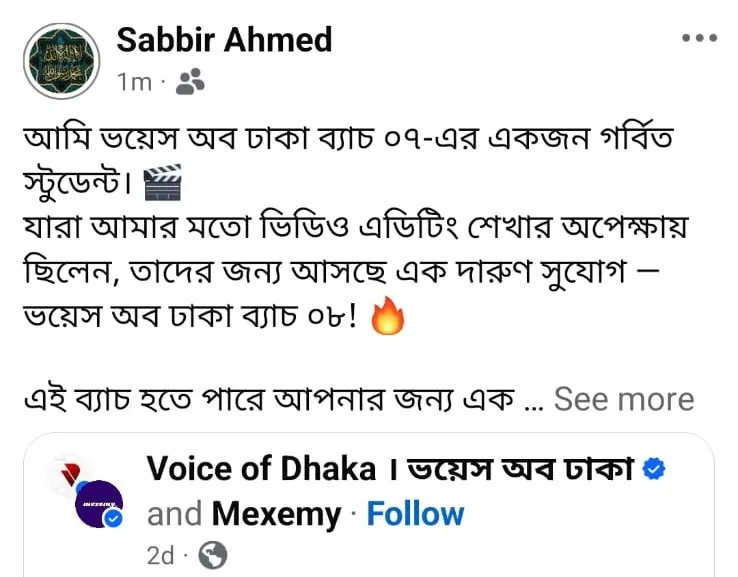Click the friends audience icon
Viewport: 738px width, 577px height.
pyautogui.click(x=189, y=83)
